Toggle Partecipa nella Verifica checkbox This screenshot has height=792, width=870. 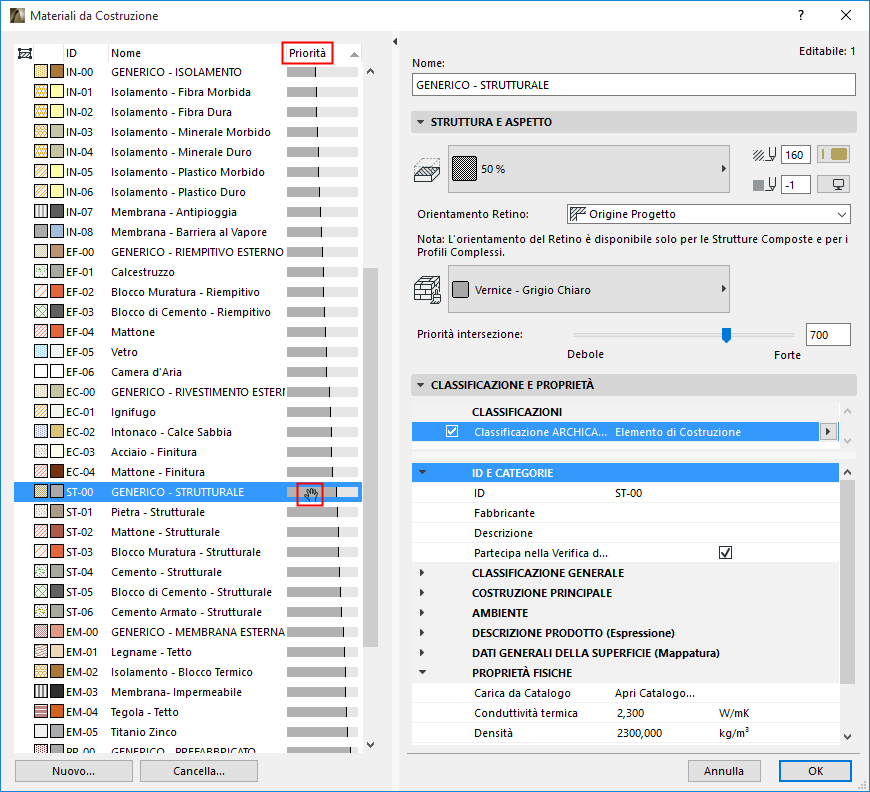click(x=725, y=552)
